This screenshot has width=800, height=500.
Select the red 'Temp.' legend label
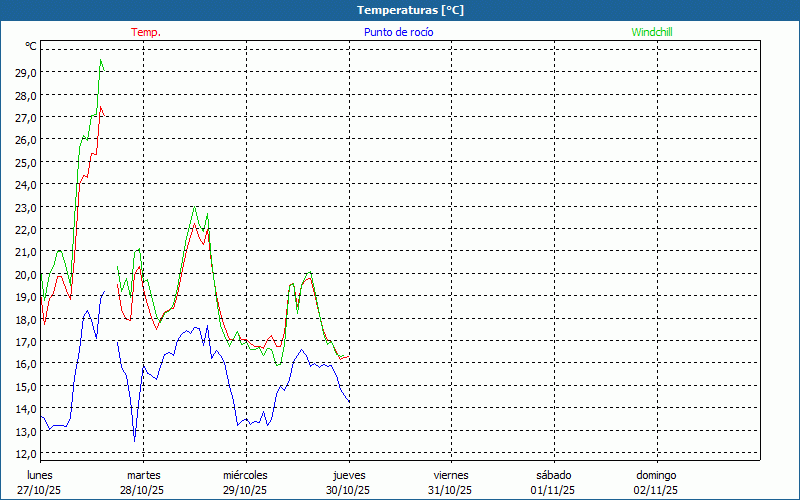[x=146, y=32]
